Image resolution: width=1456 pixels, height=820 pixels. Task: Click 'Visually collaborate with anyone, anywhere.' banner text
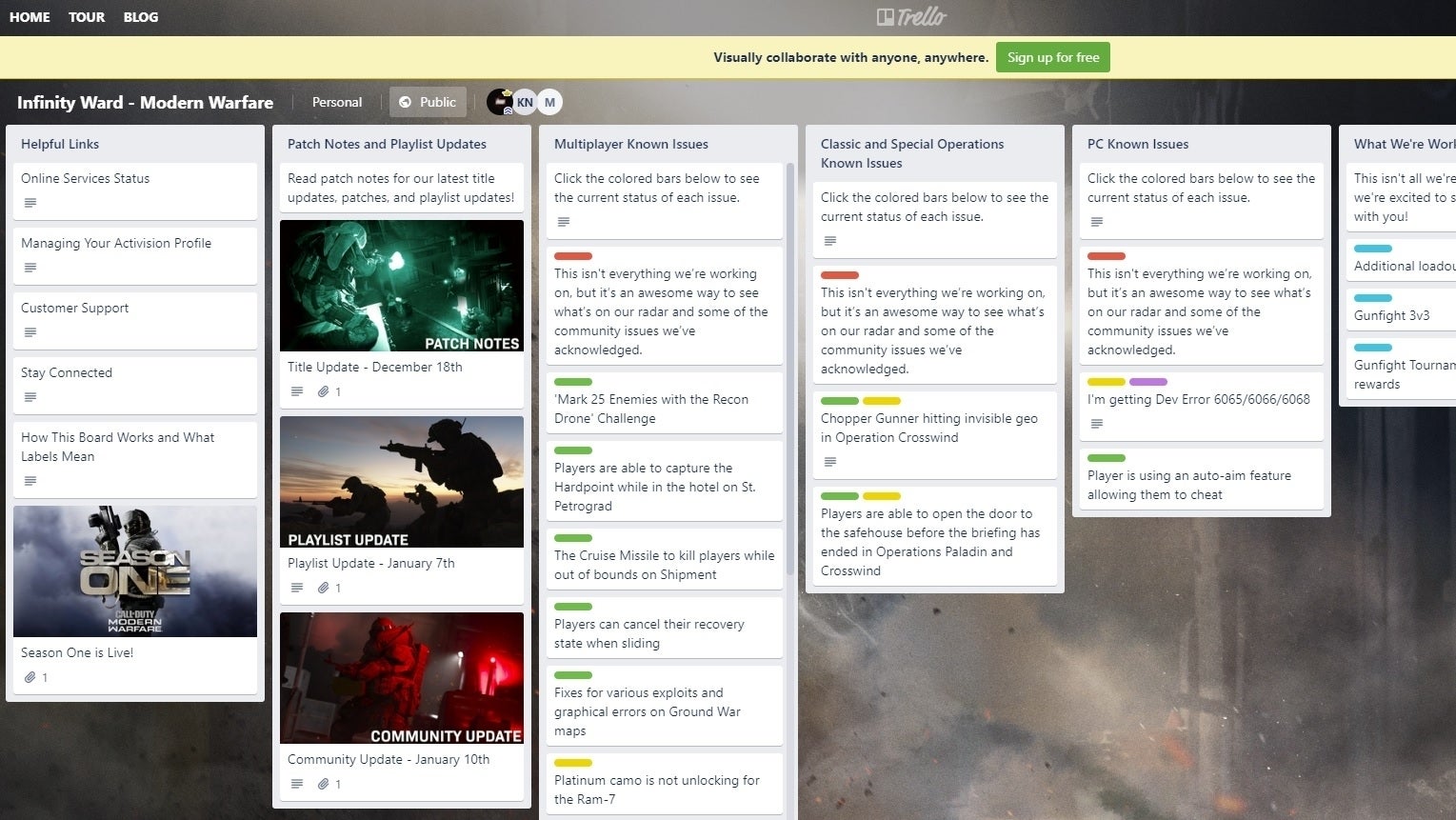pyautogui.click(x=851, y=57)
